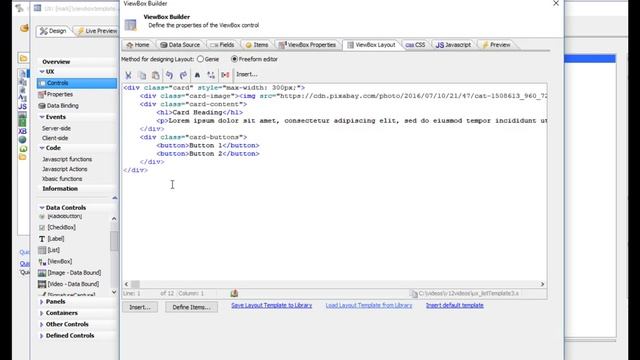
Task: Click the Controls item icon in UX list
Action: (x=42, y=83)
